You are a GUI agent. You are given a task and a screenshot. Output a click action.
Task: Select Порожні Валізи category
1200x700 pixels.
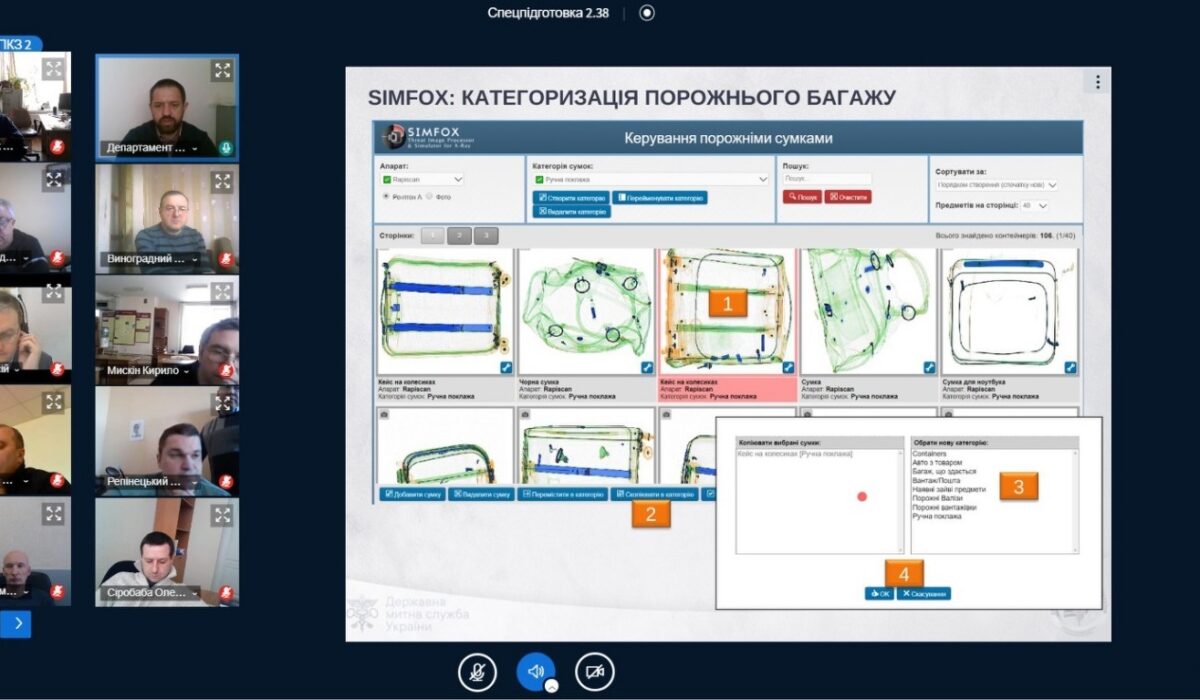tap(936, 498)
